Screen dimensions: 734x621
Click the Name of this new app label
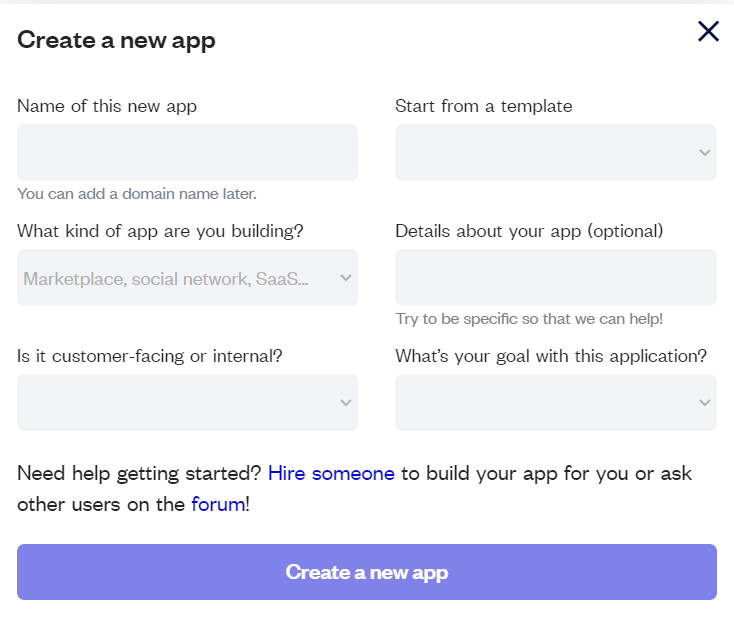pos(107,106)
